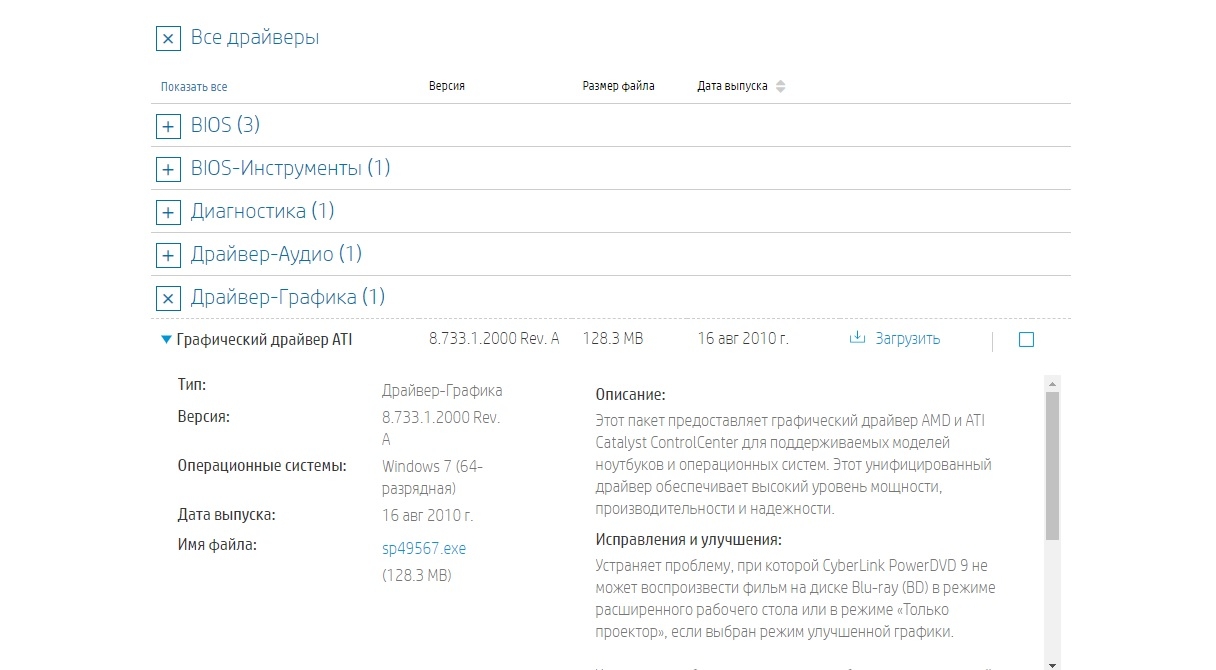Click the Описание: heading
The width and height of the screenshot is (1216, 670).
point(630,395)
